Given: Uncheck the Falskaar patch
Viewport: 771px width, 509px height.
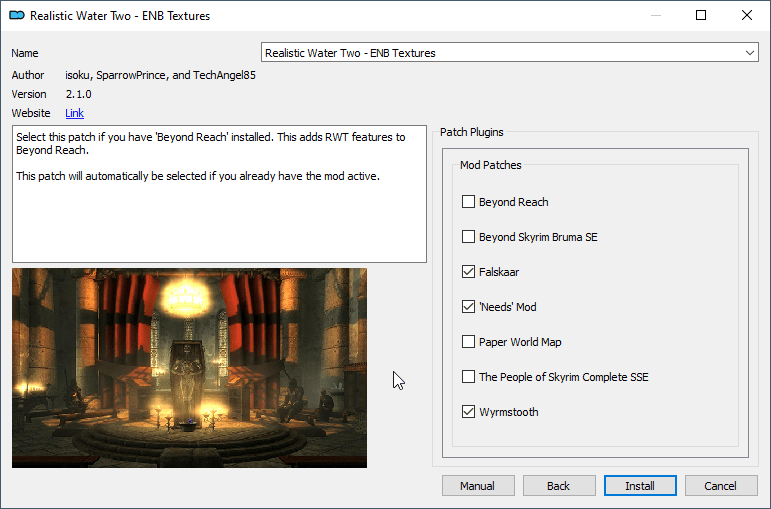Looking at the screenshot, I should [x=468, y=271].
